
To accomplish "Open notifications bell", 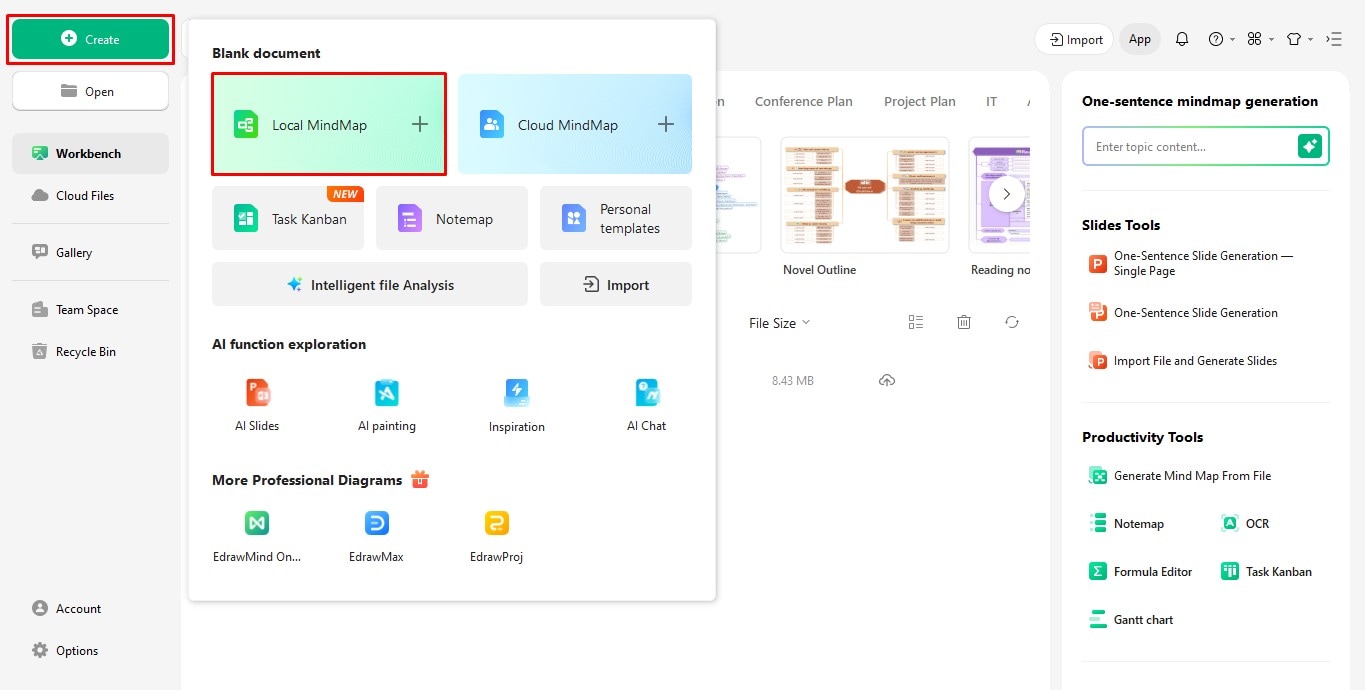I will tap(1182, 39).
